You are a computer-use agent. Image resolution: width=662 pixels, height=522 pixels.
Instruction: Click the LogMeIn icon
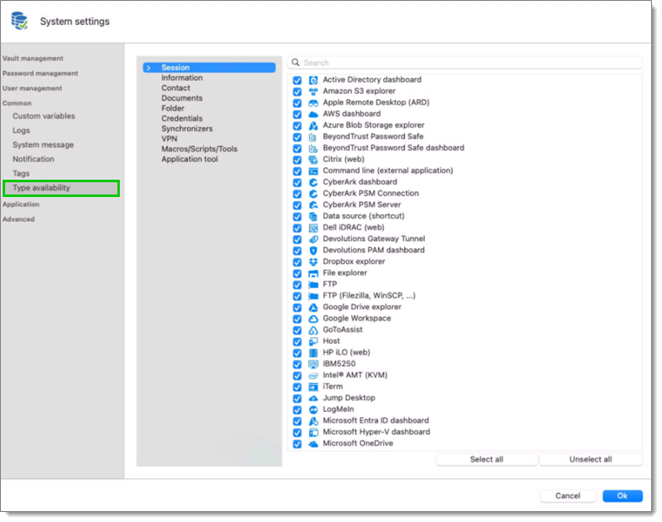click(313, 410)
